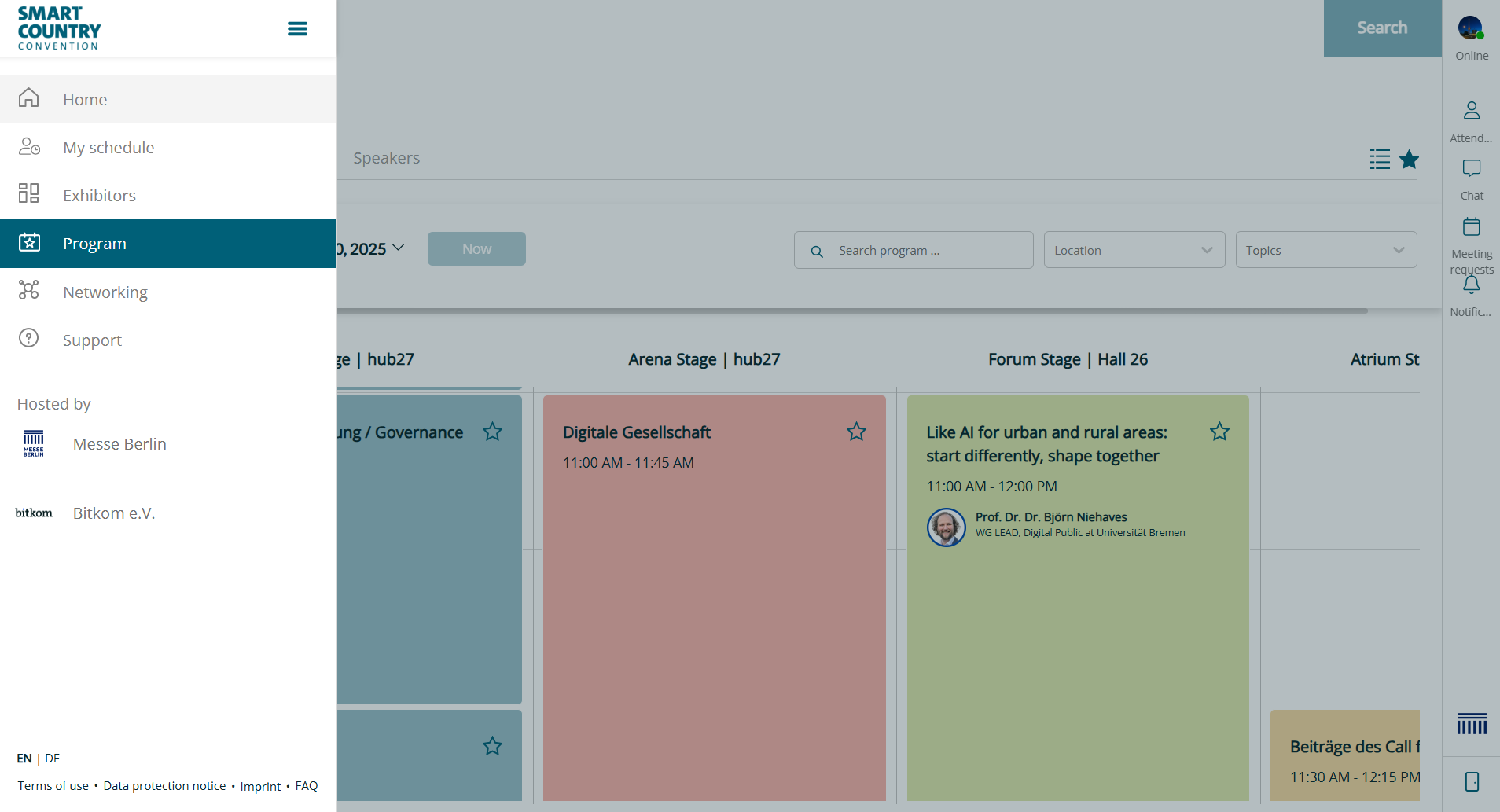The height and width of the screenshot is (812, 1500).
Task: Click Prof. Björn Niehaves speaker photo
Action: (947, 527)
